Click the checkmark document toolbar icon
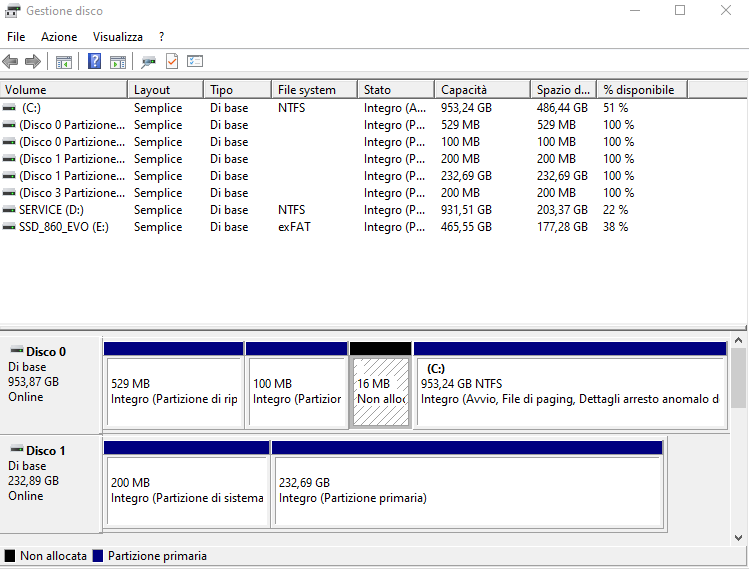This screenshot has height=569, width=749. [172, 61]
